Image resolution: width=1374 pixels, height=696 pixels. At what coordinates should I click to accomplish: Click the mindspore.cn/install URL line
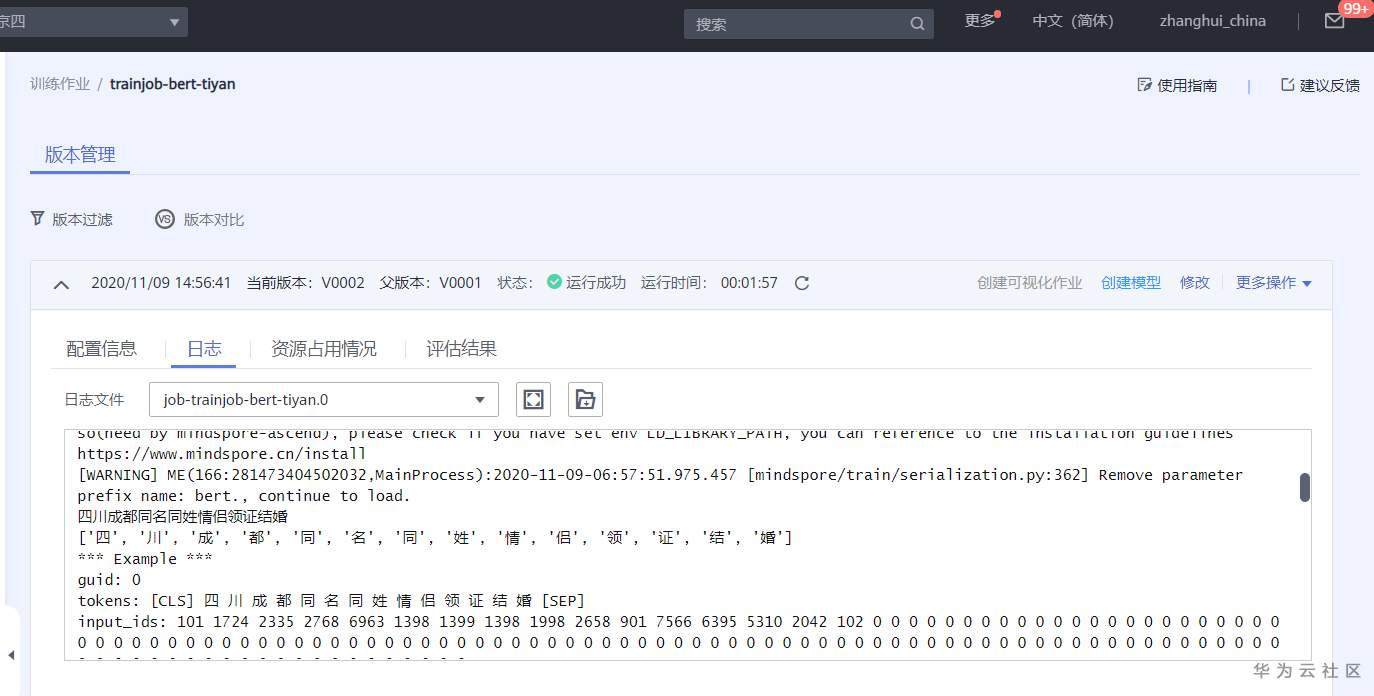pyautogui.click(x=222, y=454)
